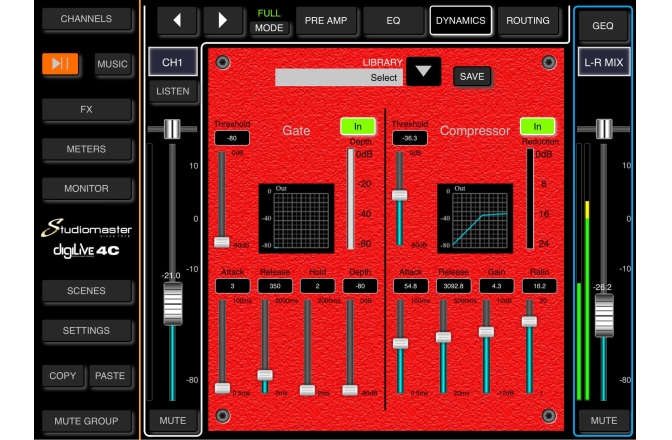Click the Compressor Ratio value box 16.2
The height and width of the screenshot is (440, 672).
(539, 286)
